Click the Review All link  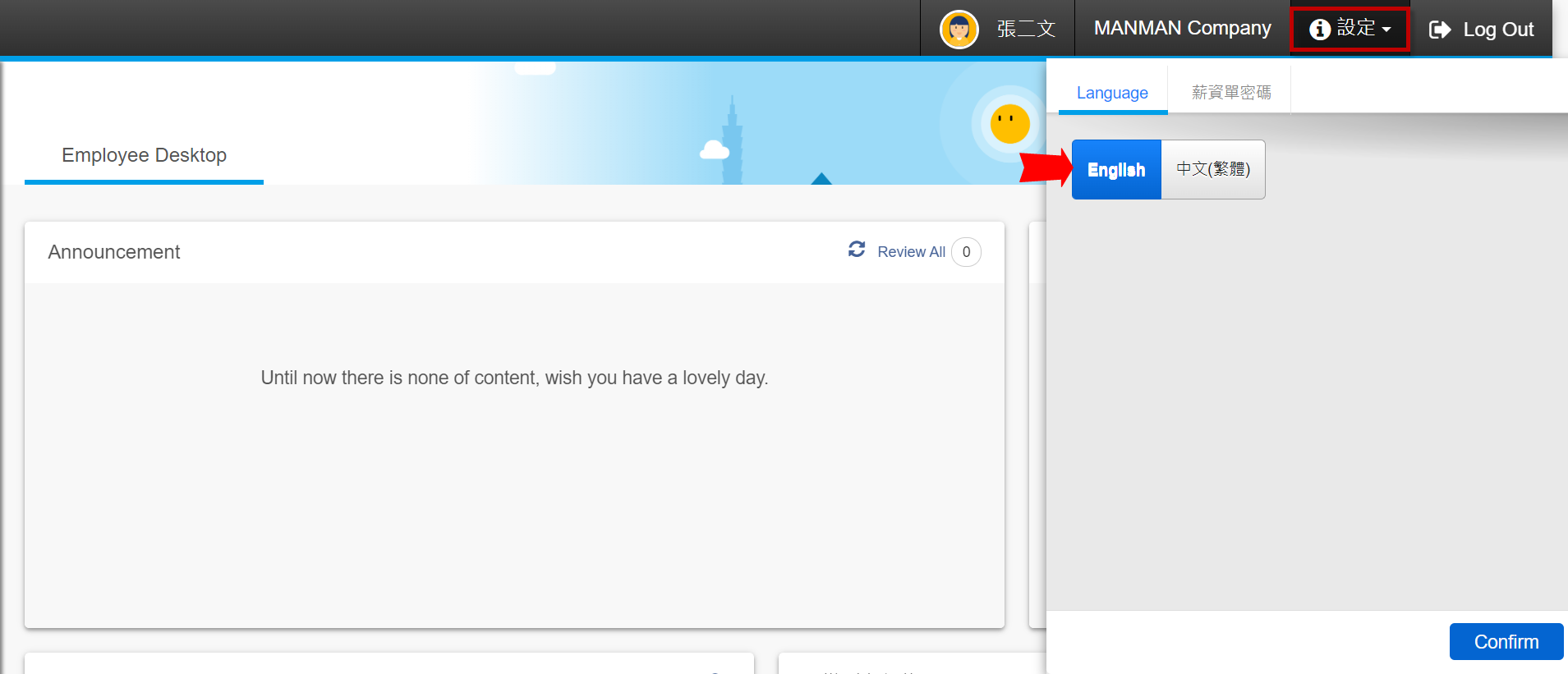tap(911, 252)
